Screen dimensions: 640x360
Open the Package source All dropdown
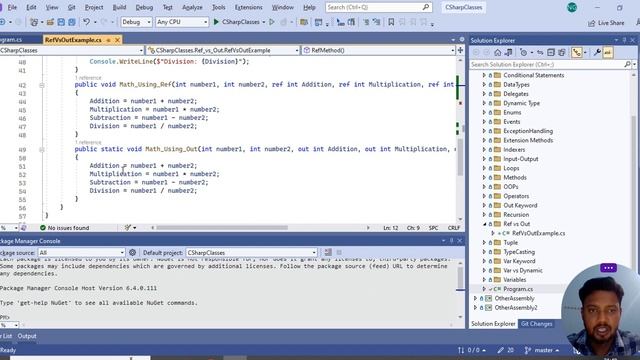[x=82, y=253]
